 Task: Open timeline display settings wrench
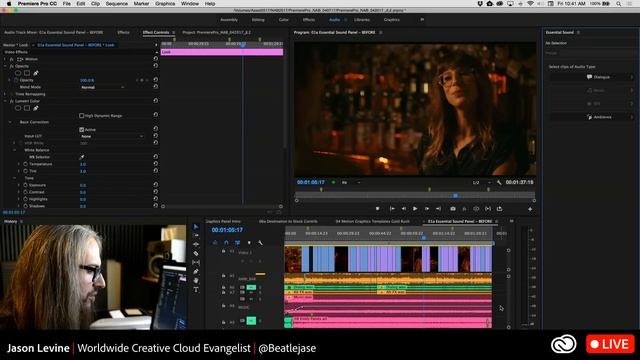(x=260, y=242)
